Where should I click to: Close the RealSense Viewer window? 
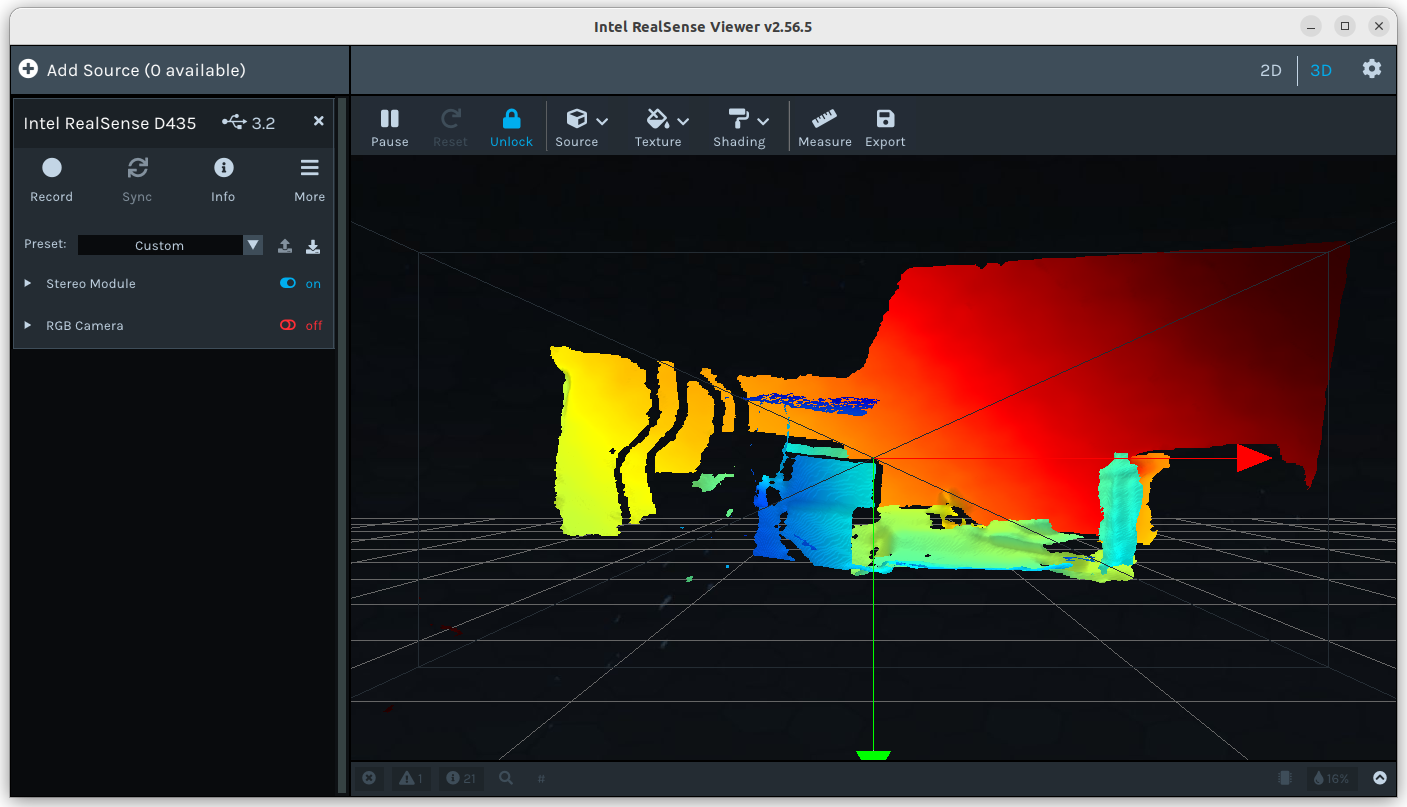pos(1380,26)
